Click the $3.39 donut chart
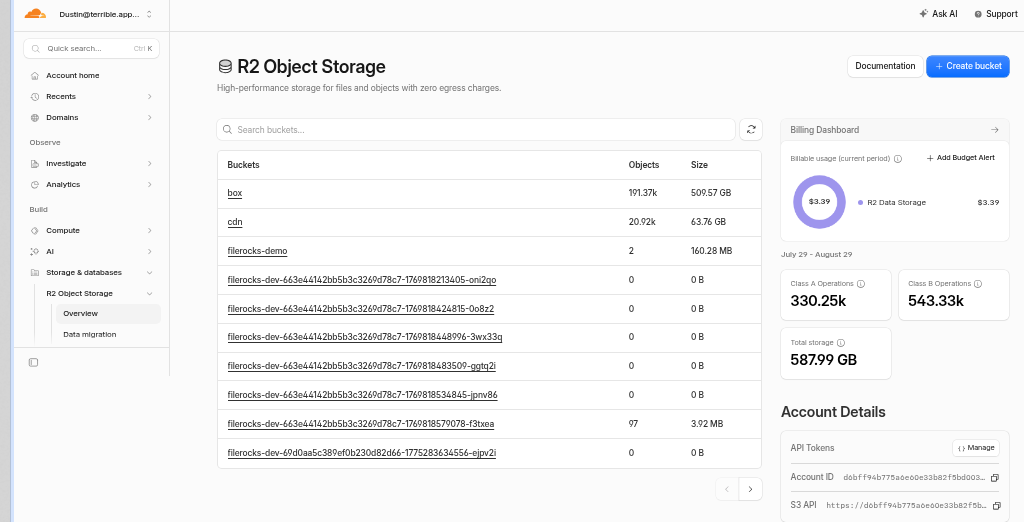The image size is (1024, 522). click(x=819, y=202)
